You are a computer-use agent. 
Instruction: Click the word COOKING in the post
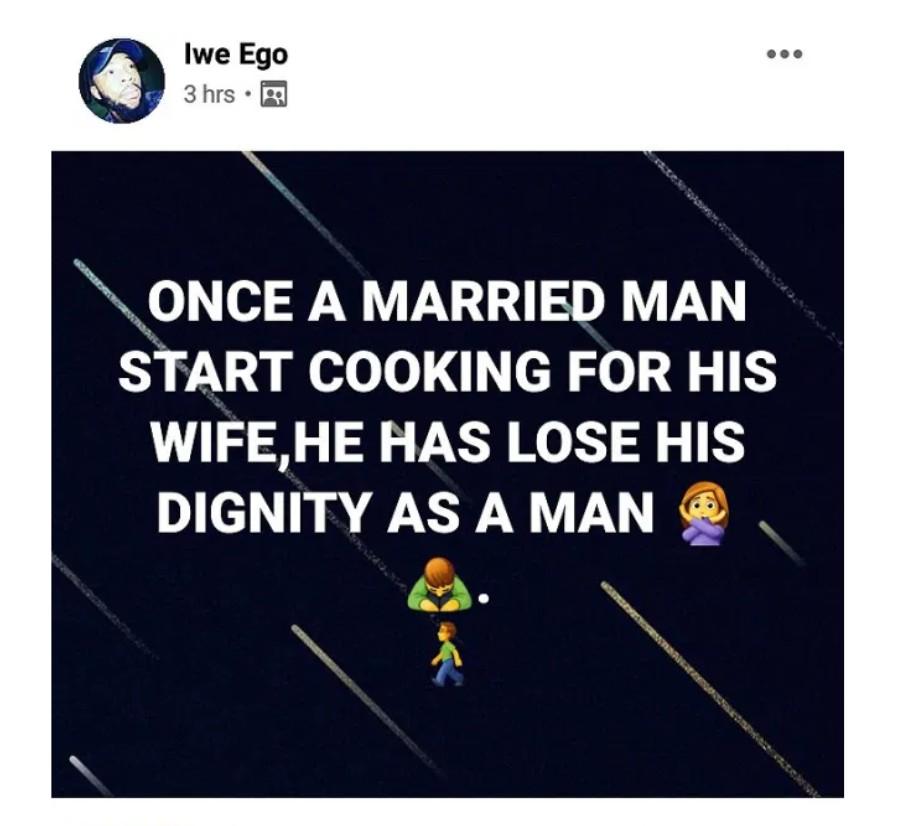(x=429, y=371)
